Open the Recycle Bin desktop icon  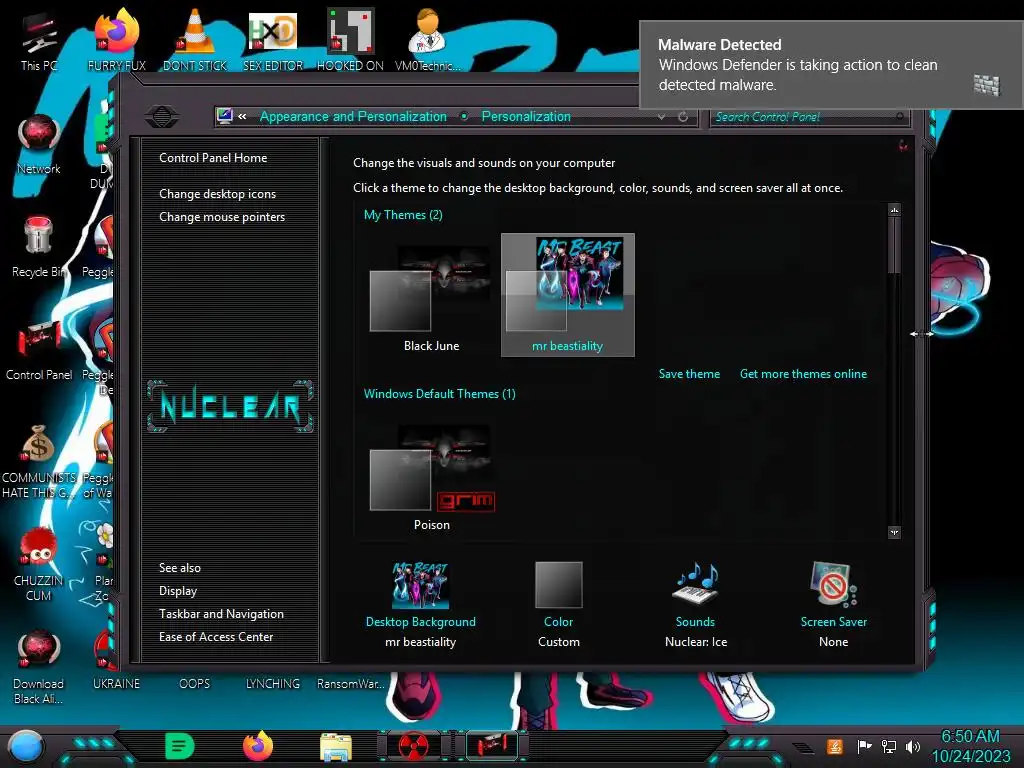tap(39, 247)
